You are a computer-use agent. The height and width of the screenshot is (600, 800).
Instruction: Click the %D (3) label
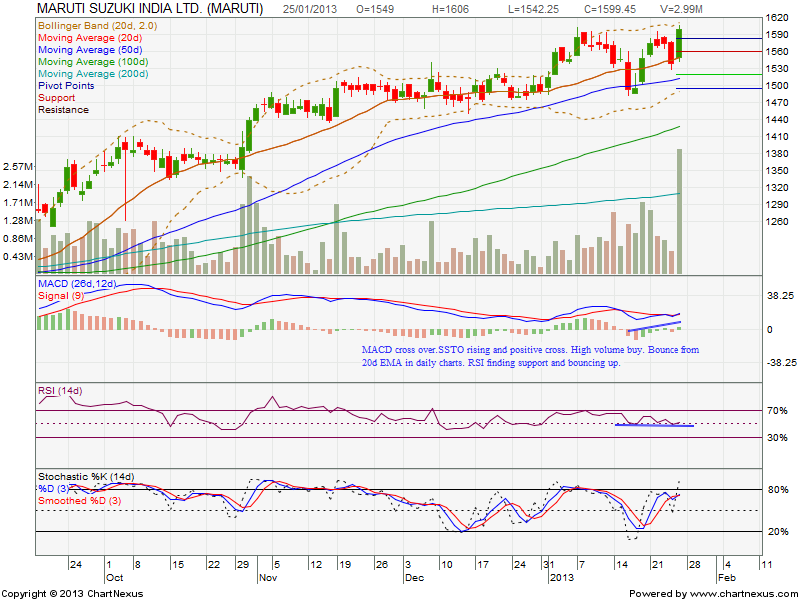(53, 489)
